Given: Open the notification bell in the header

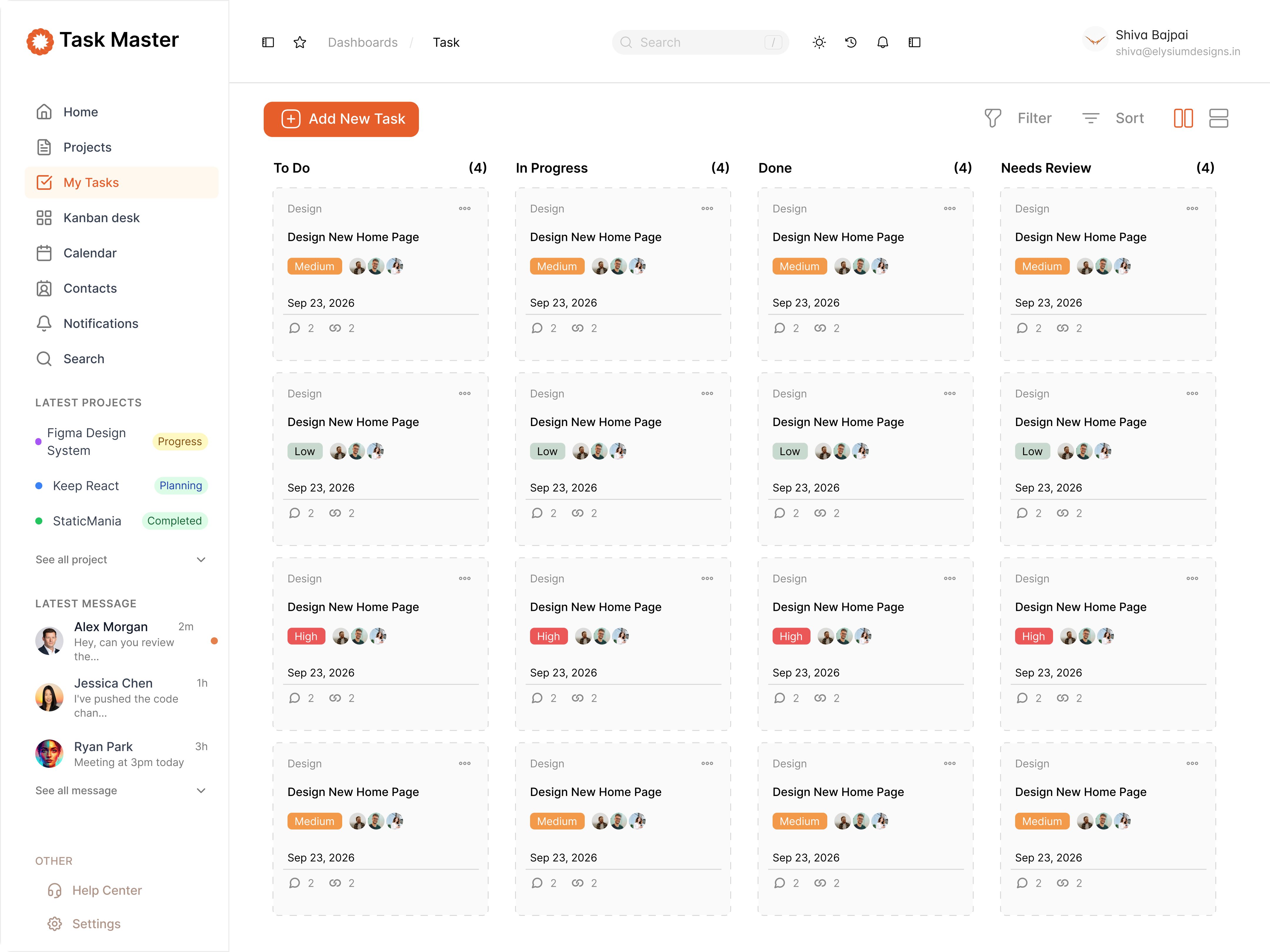Looking at the screenshot, I should pyautogui.click(x=883, y=43).
